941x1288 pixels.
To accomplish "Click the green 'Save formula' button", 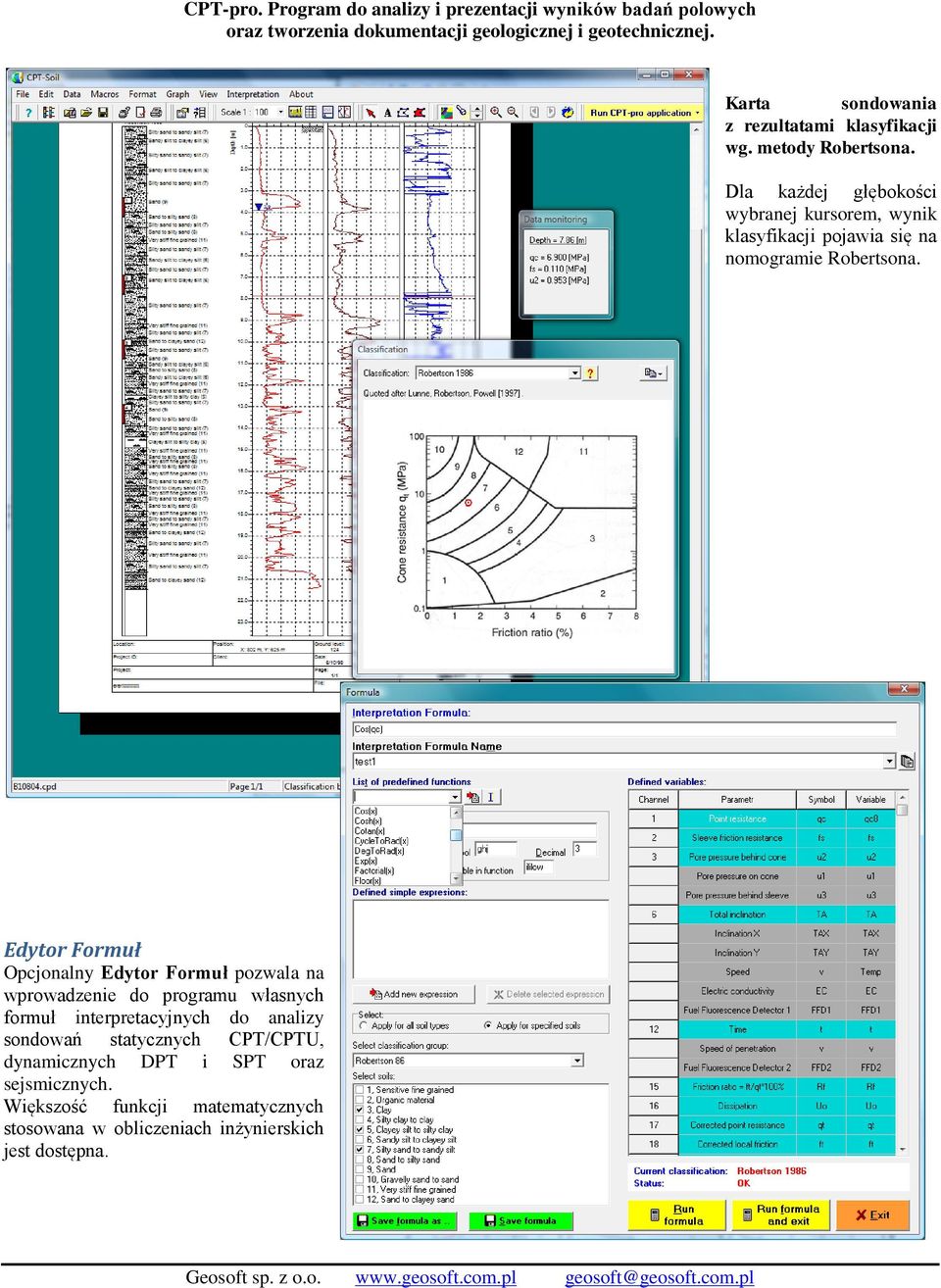I will pos(520,1221).
